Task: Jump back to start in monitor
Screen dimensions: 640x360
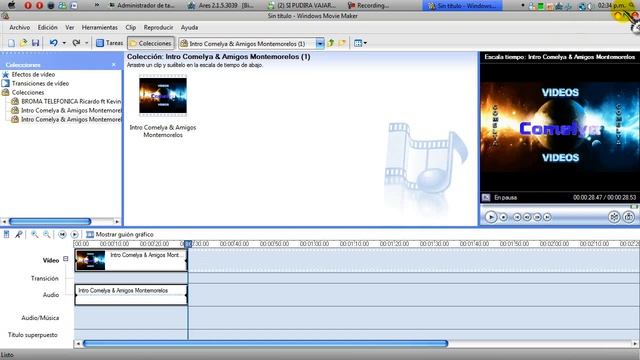Action: pos(517,217)
